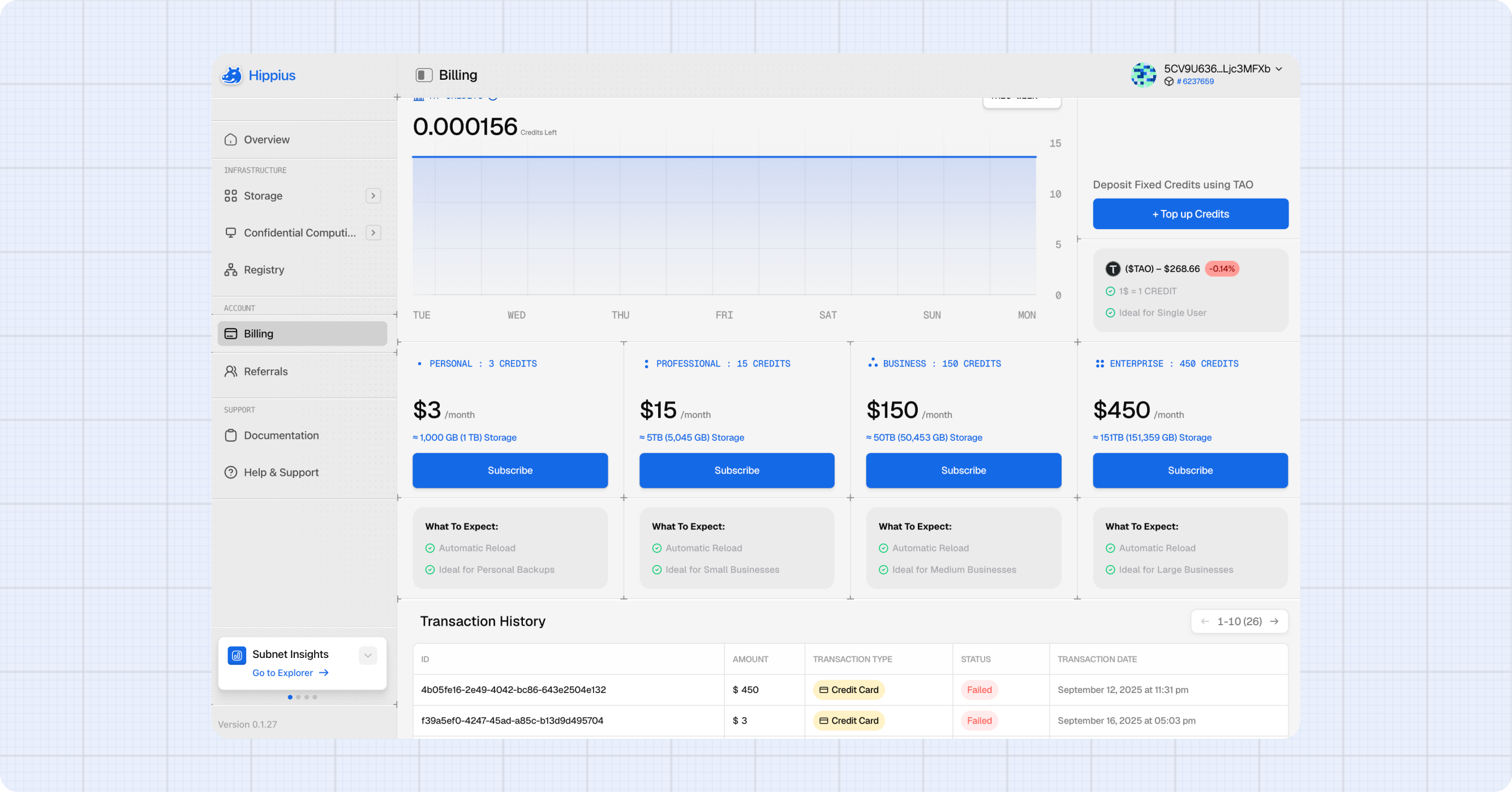Expand the Confidential Computing submenu chevron
The height and width of the screenshot is (792, 1512).
[x=373, y=233]
